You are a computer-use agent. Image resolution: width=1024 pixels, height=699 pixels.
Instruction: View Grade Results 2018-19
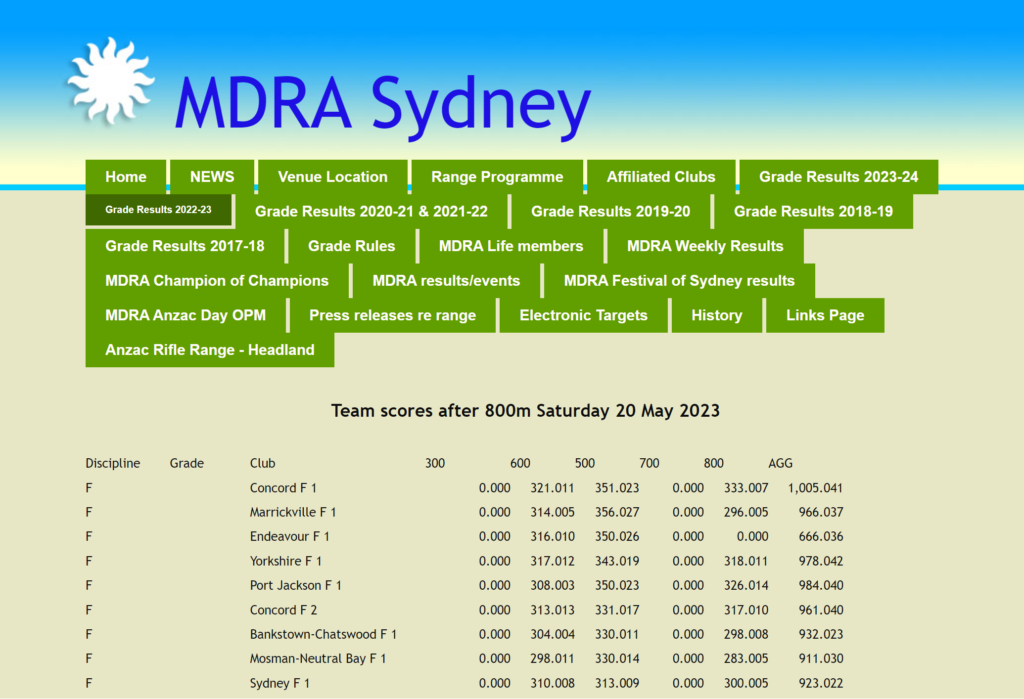pyautogui.click(x=813, y=212)
